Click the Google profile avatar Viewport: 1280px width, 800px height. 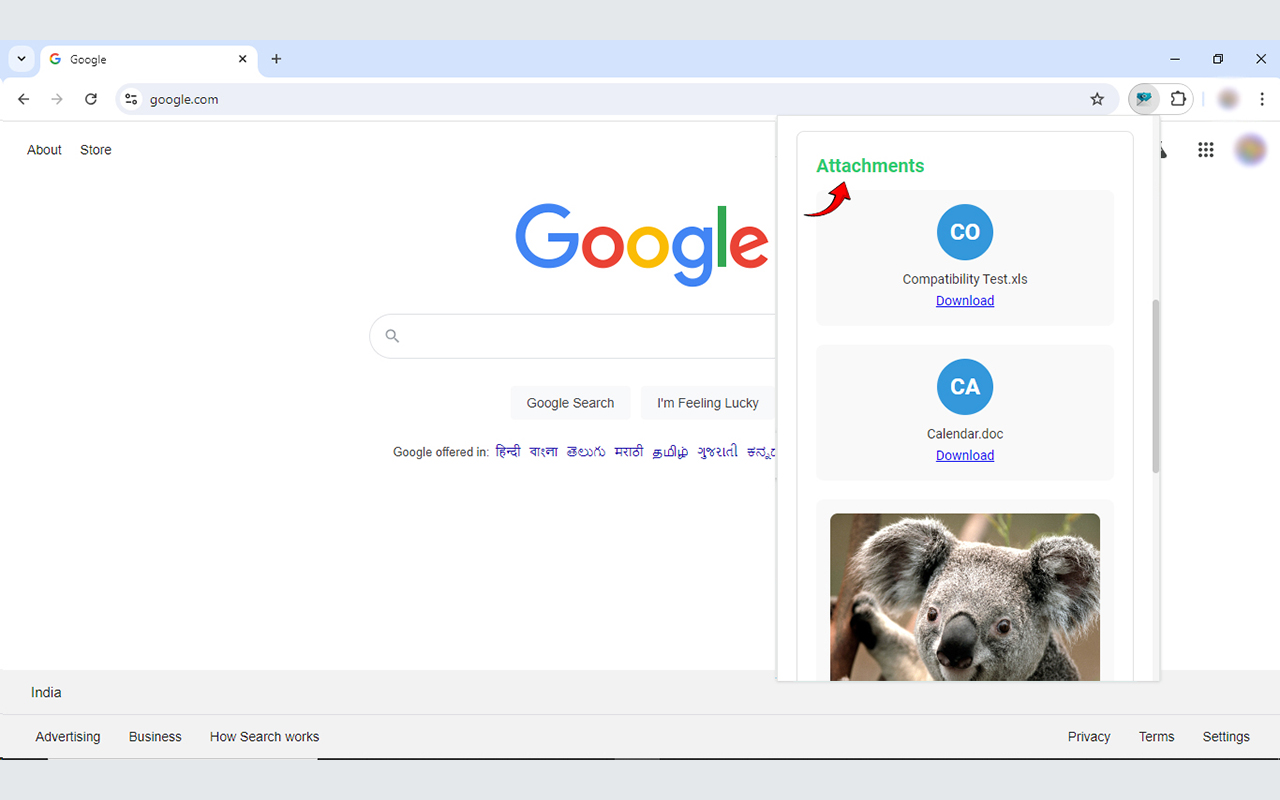coord(1251,149)
